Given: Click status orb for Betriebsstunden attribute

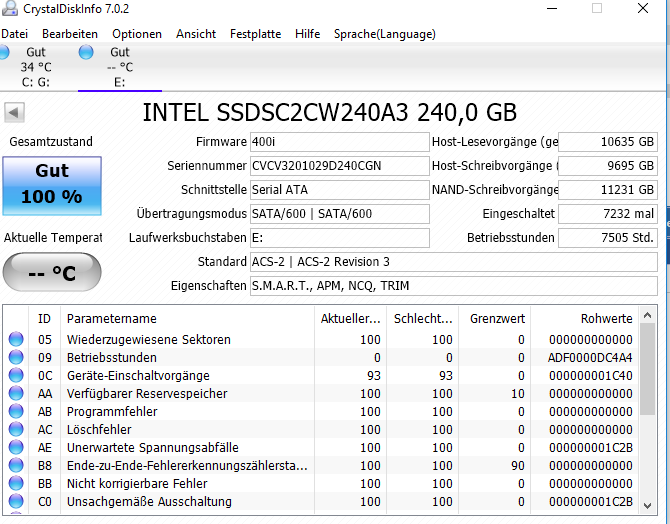Looking at the screenshot, I should [x=16, y=358].
